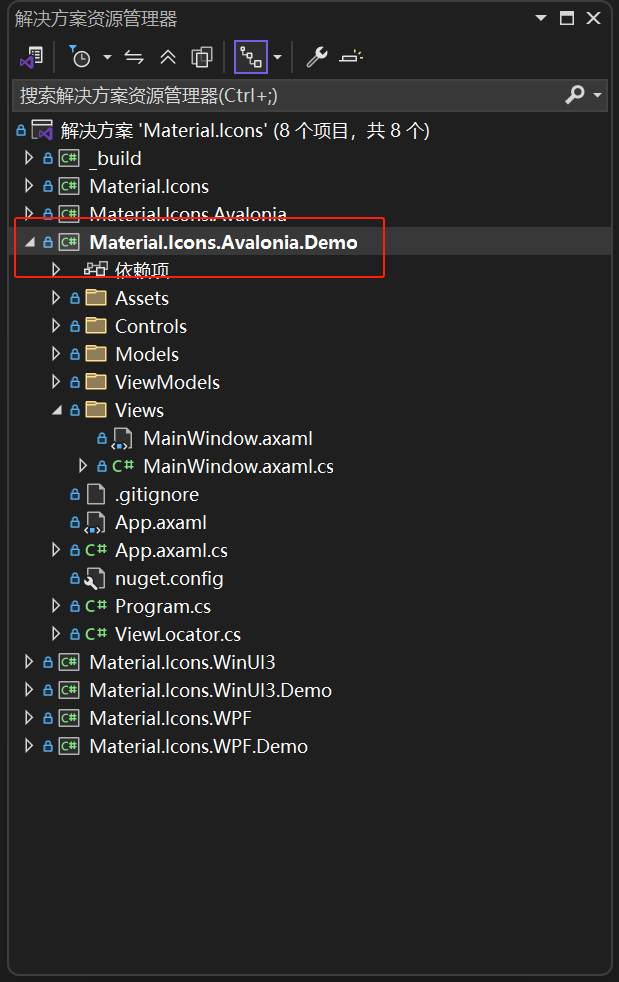This screenshot has width=619, height=982.
Task: Collapse the Views folder
Action: pos(57,409)
